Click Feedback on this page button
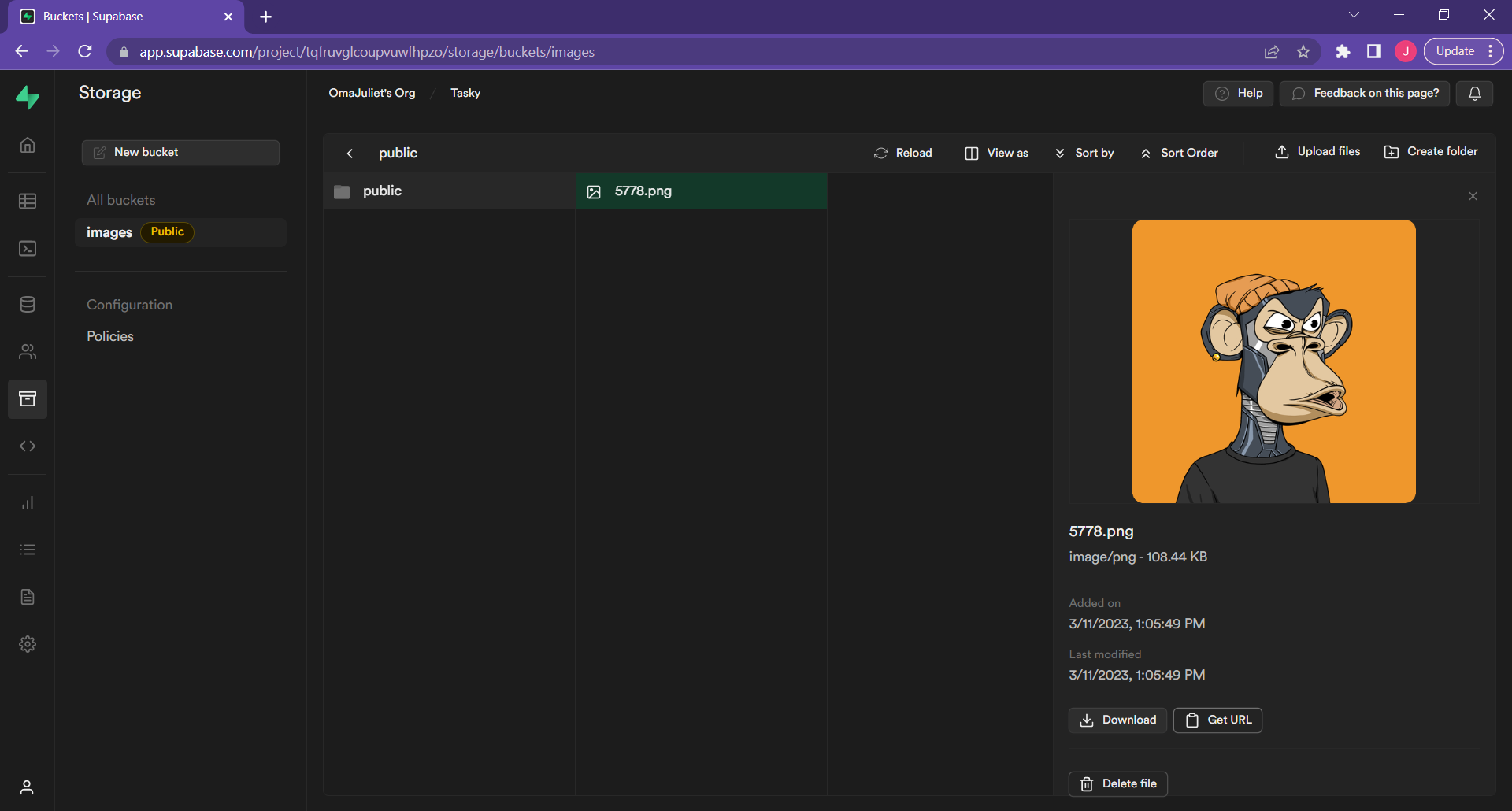1512x811 pixels. pos(1365,93)
